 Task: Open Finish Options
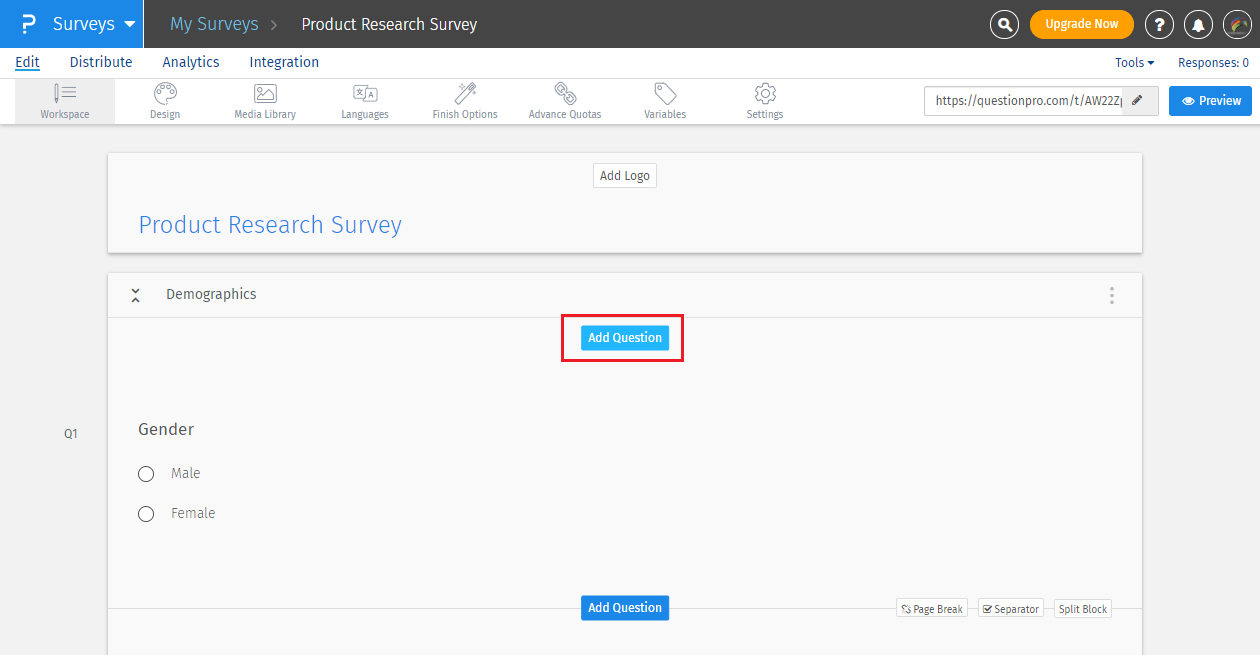464,100
